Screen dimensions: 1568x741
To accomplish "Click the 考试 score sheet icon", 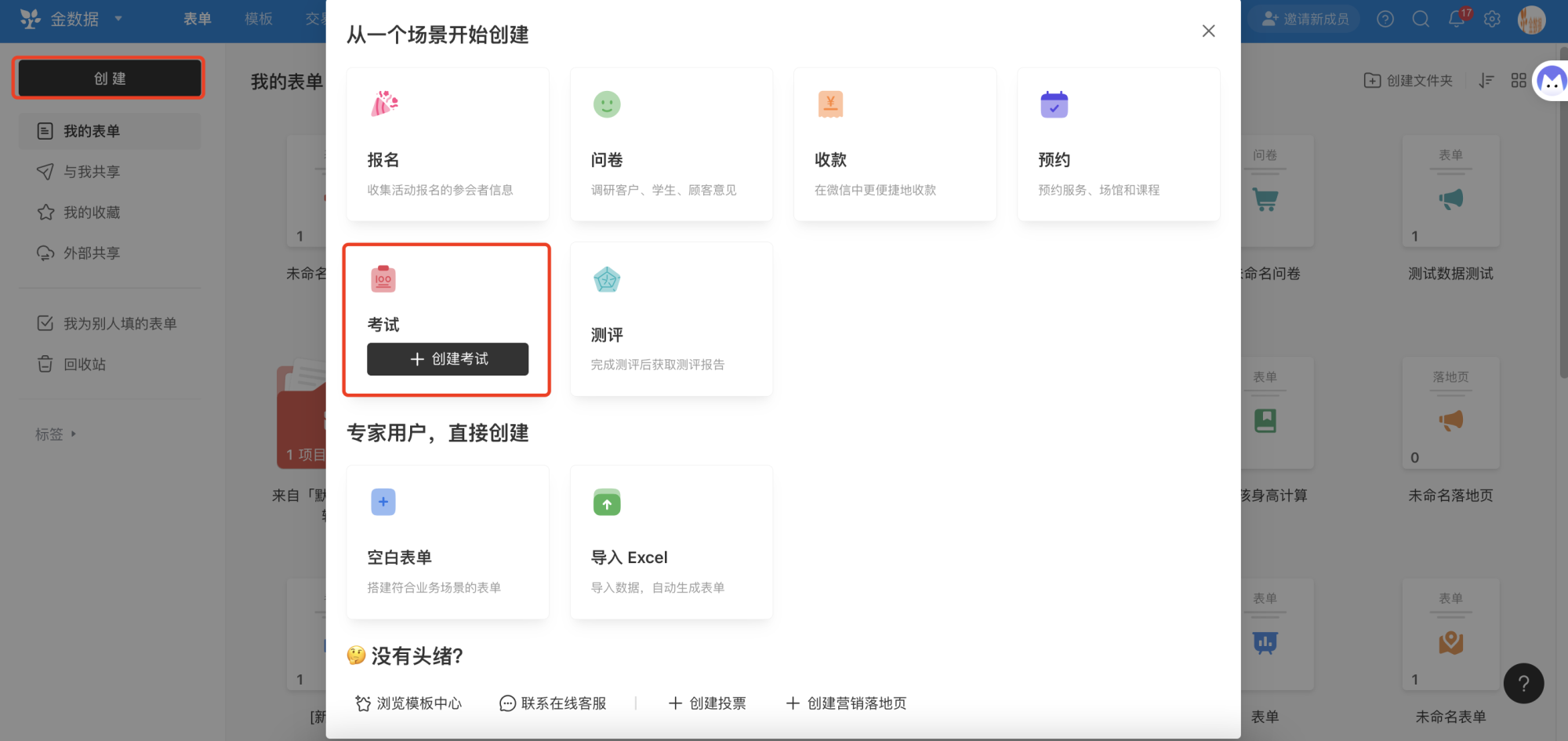I will pos(383,278).
